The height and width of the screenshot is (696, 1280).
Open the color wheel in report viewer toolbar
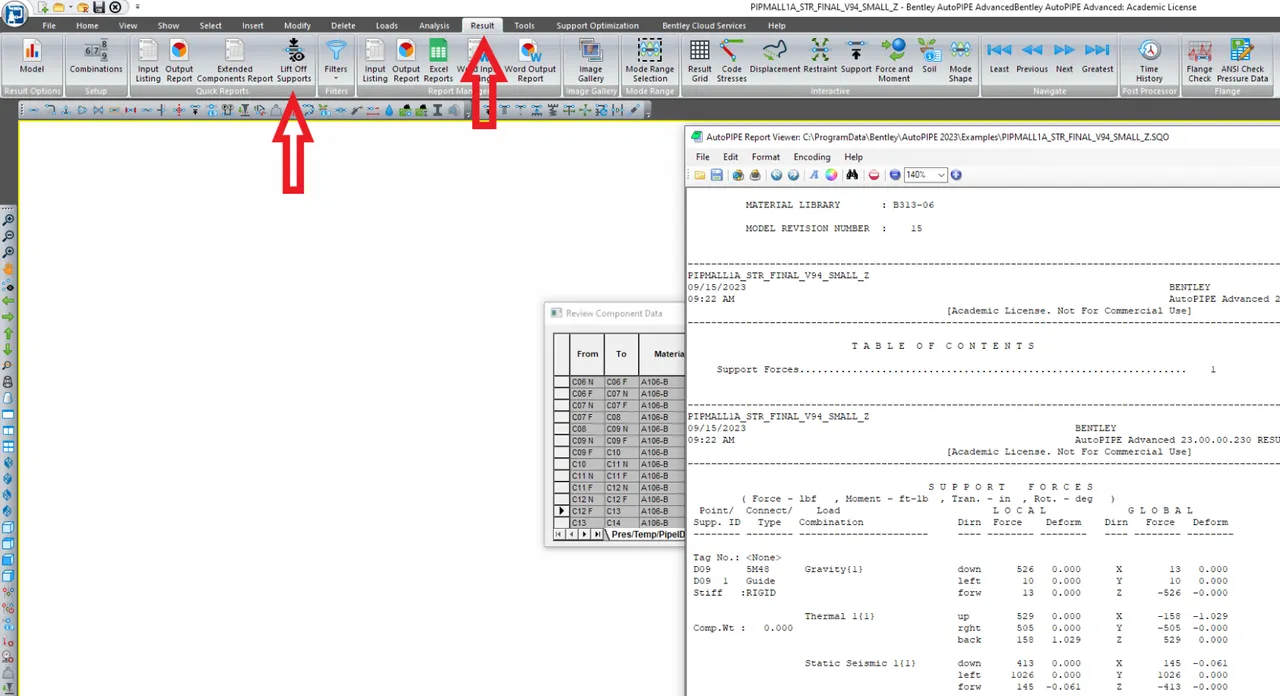click(x=831, y=175)
